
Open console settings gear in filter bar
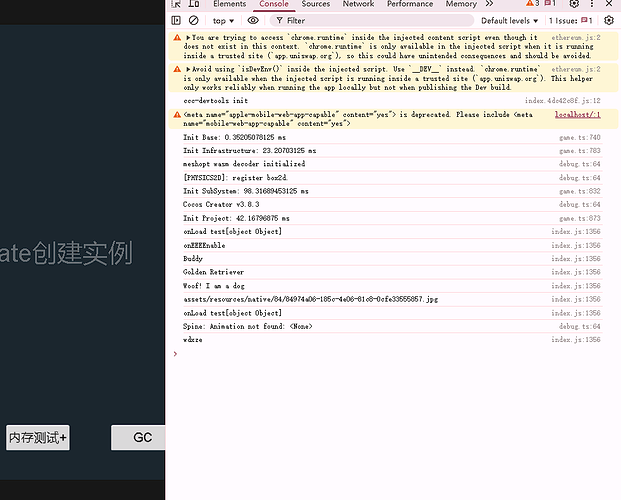609,21
